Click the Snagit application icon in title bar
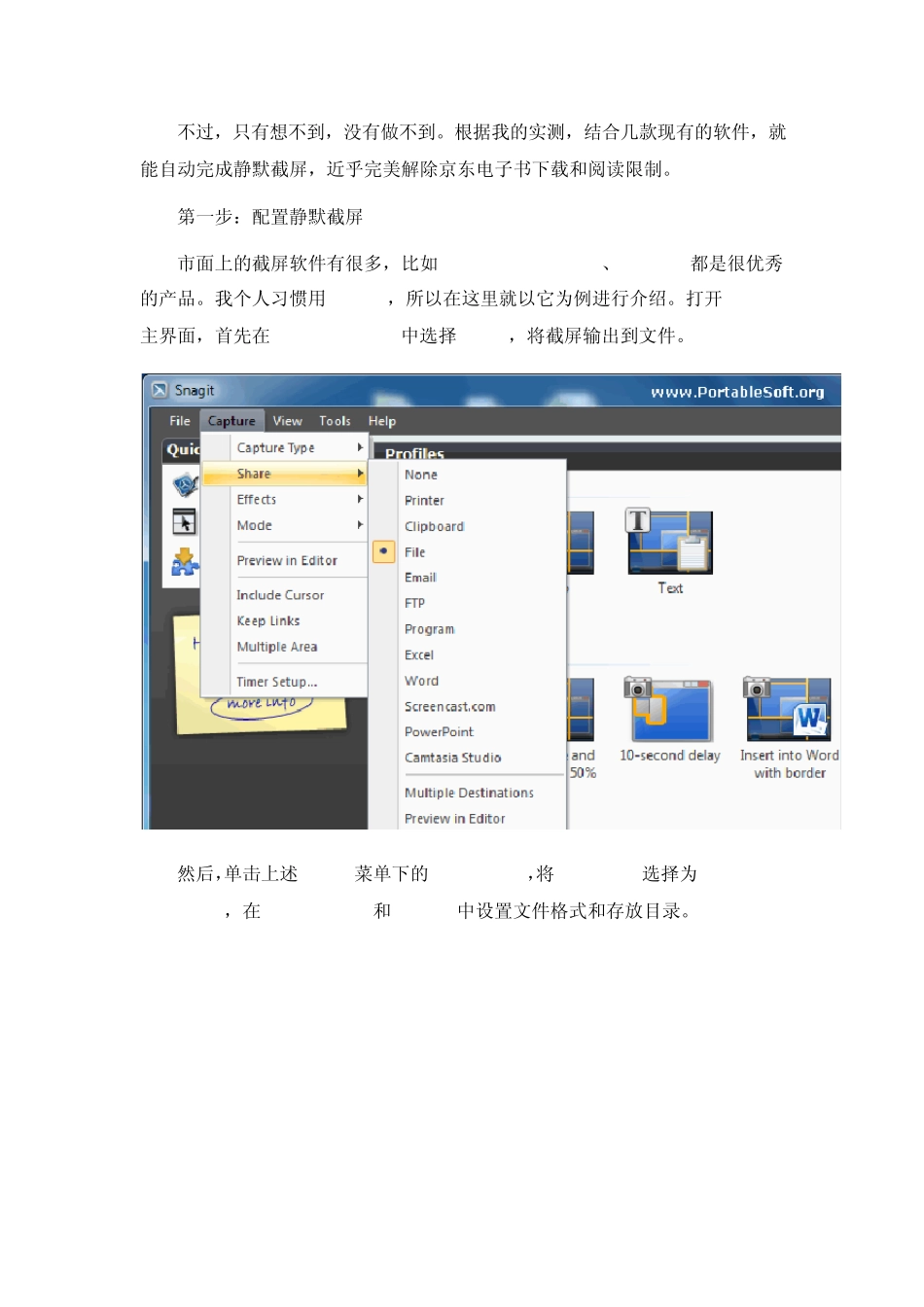Image resolution: width=924 pixels, height=1307 pixels. [160, 390]
